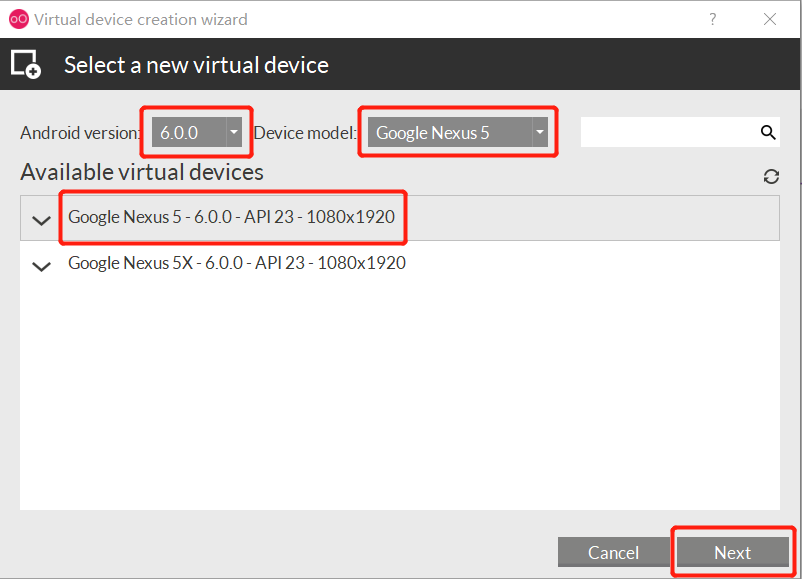Click the Cancel button
This screenshot has height=579, width=802.
point(613,552)
